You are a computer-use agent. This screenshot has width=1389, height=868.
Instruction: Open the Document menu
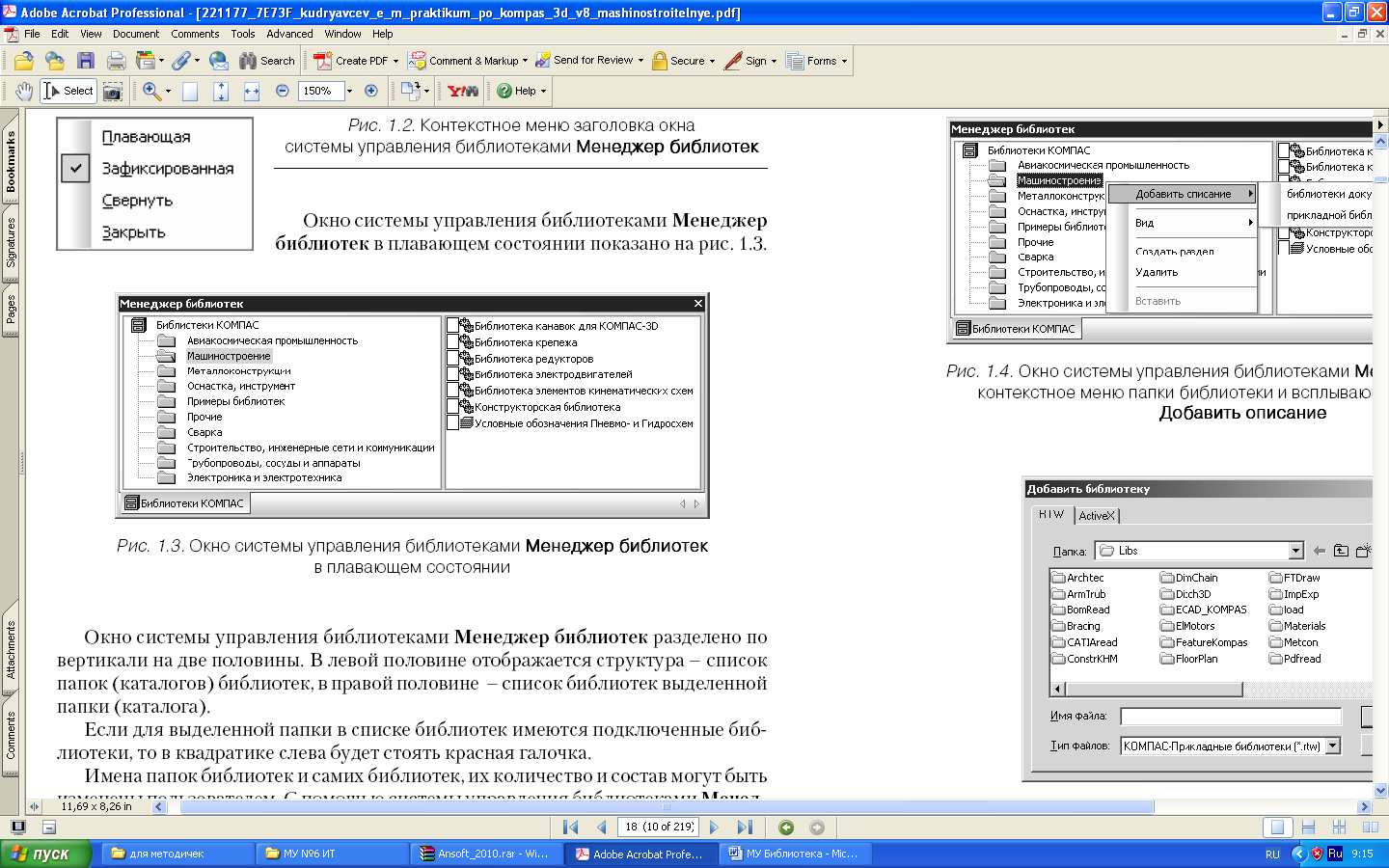pos(136,34)
